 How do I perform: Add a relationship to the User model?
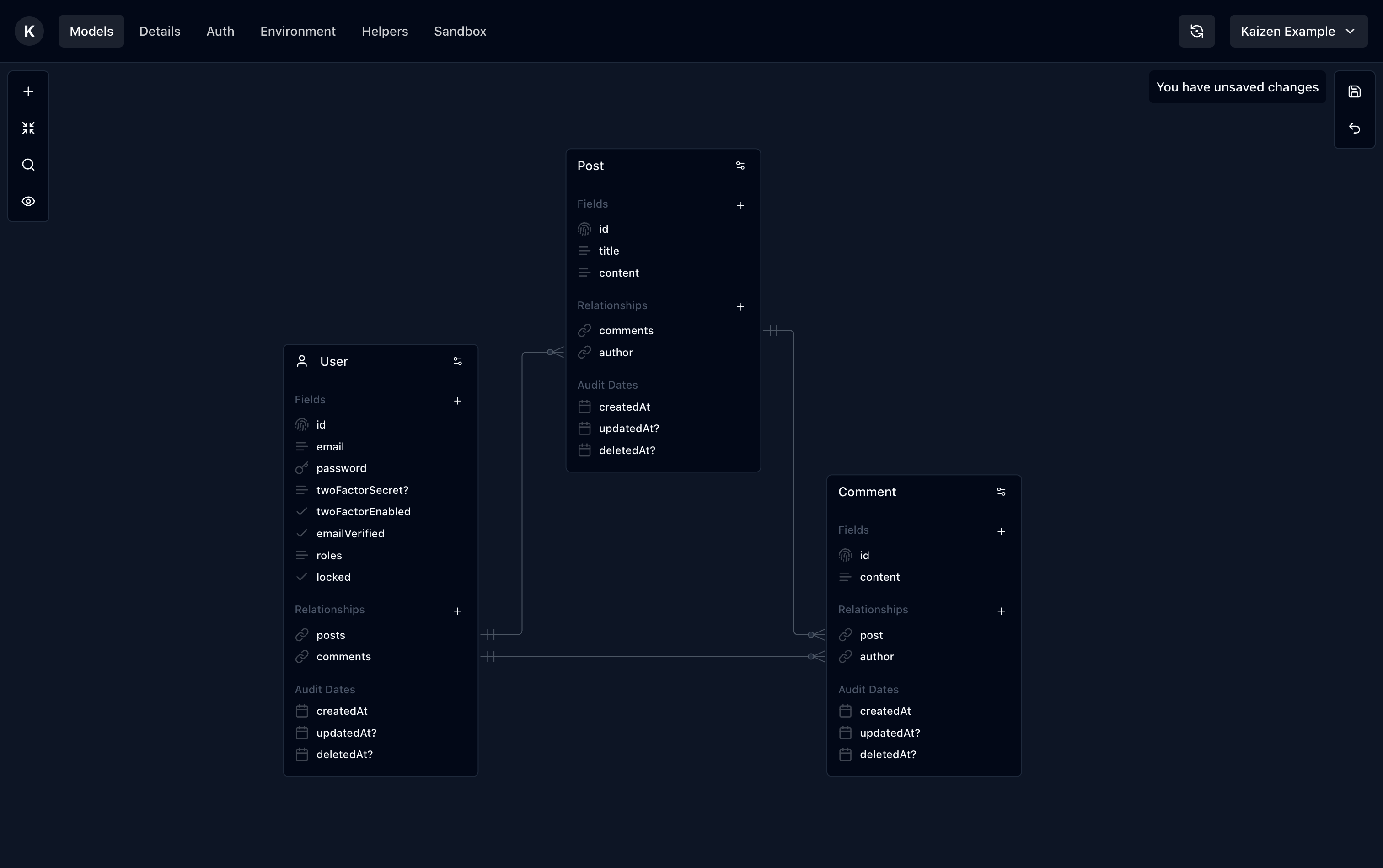click(457, 611)
